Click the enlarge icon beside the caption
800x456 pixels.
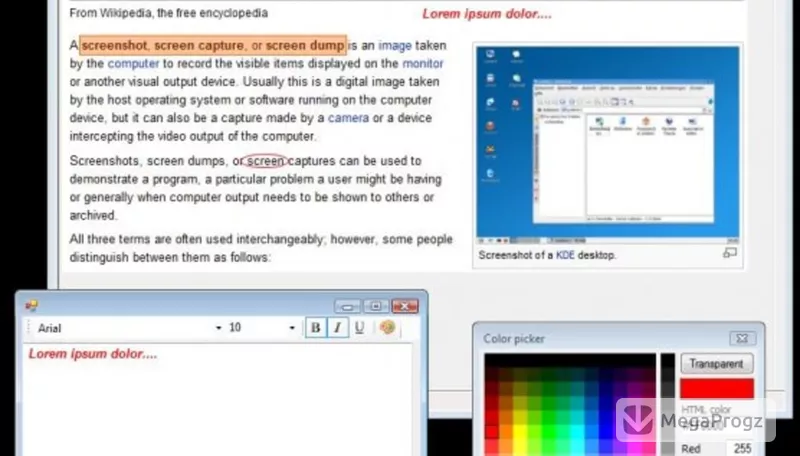[730, 253]
